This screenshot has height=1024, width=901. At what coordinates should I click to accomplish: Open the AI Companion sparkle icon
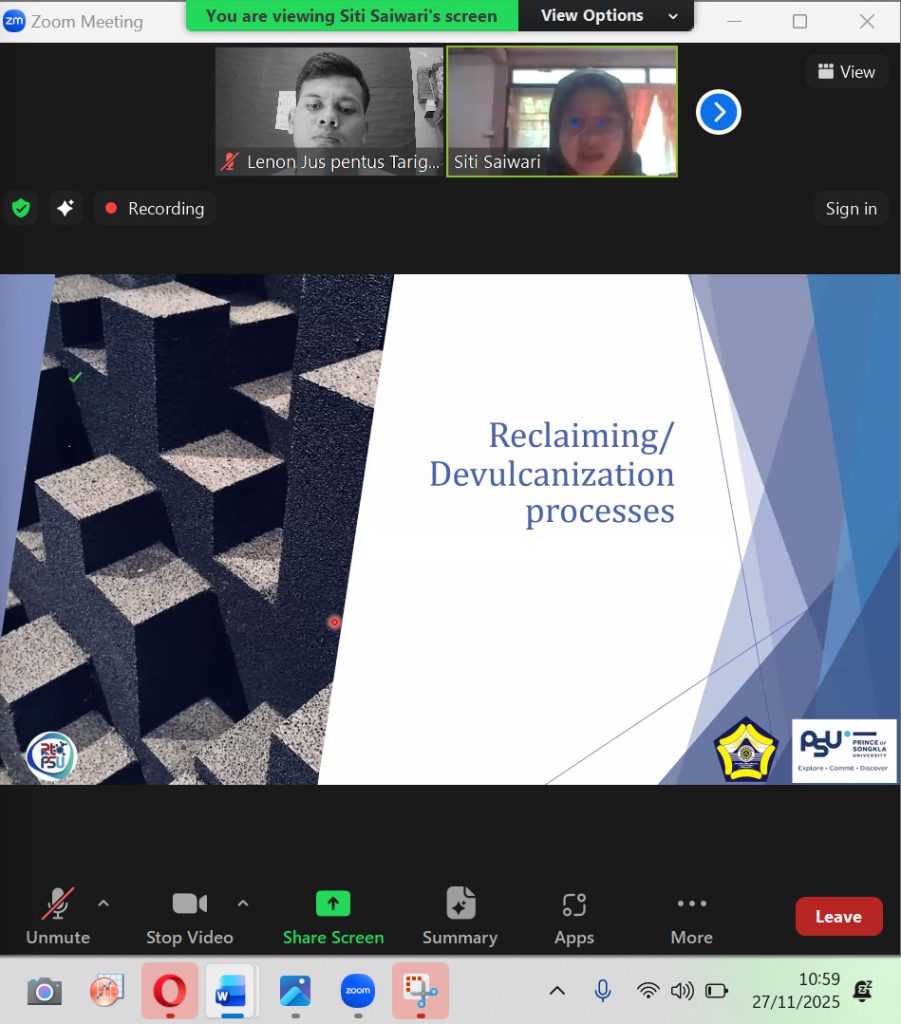(x=65, y=208)
